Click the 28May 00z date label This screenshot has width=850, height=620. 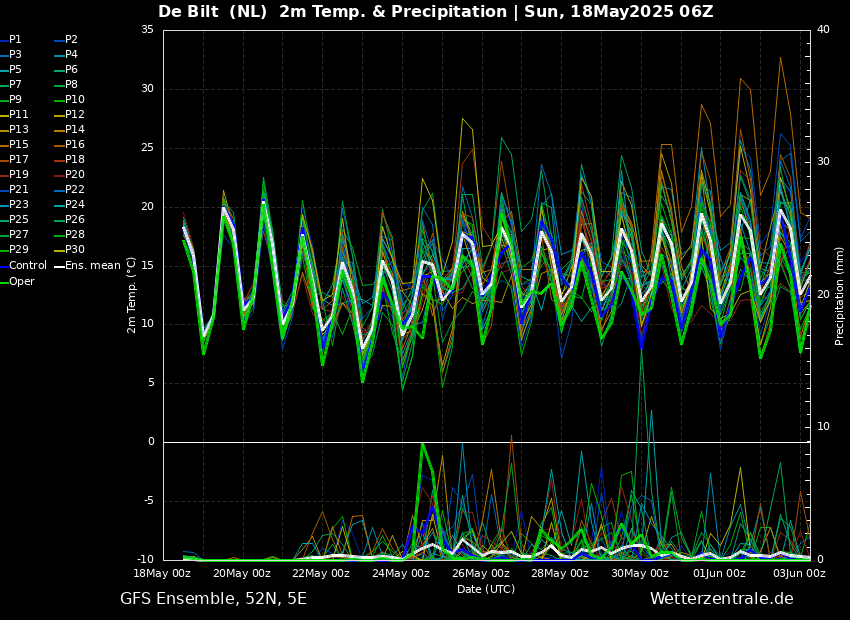tap(560, 573)
